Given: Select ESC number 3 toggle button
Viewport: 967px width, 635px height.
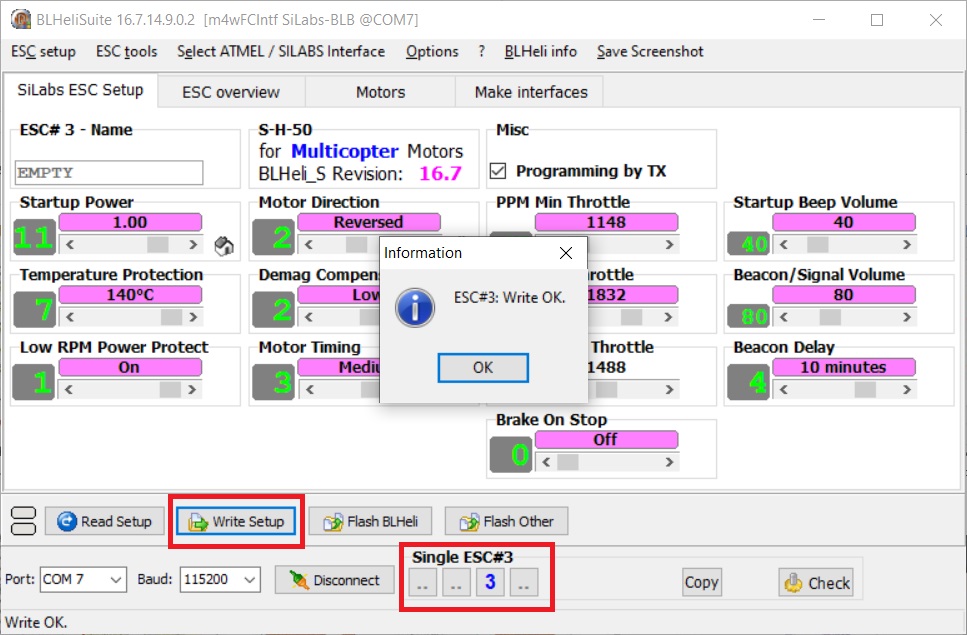Looking at the screenshot, I should [490, 581].
